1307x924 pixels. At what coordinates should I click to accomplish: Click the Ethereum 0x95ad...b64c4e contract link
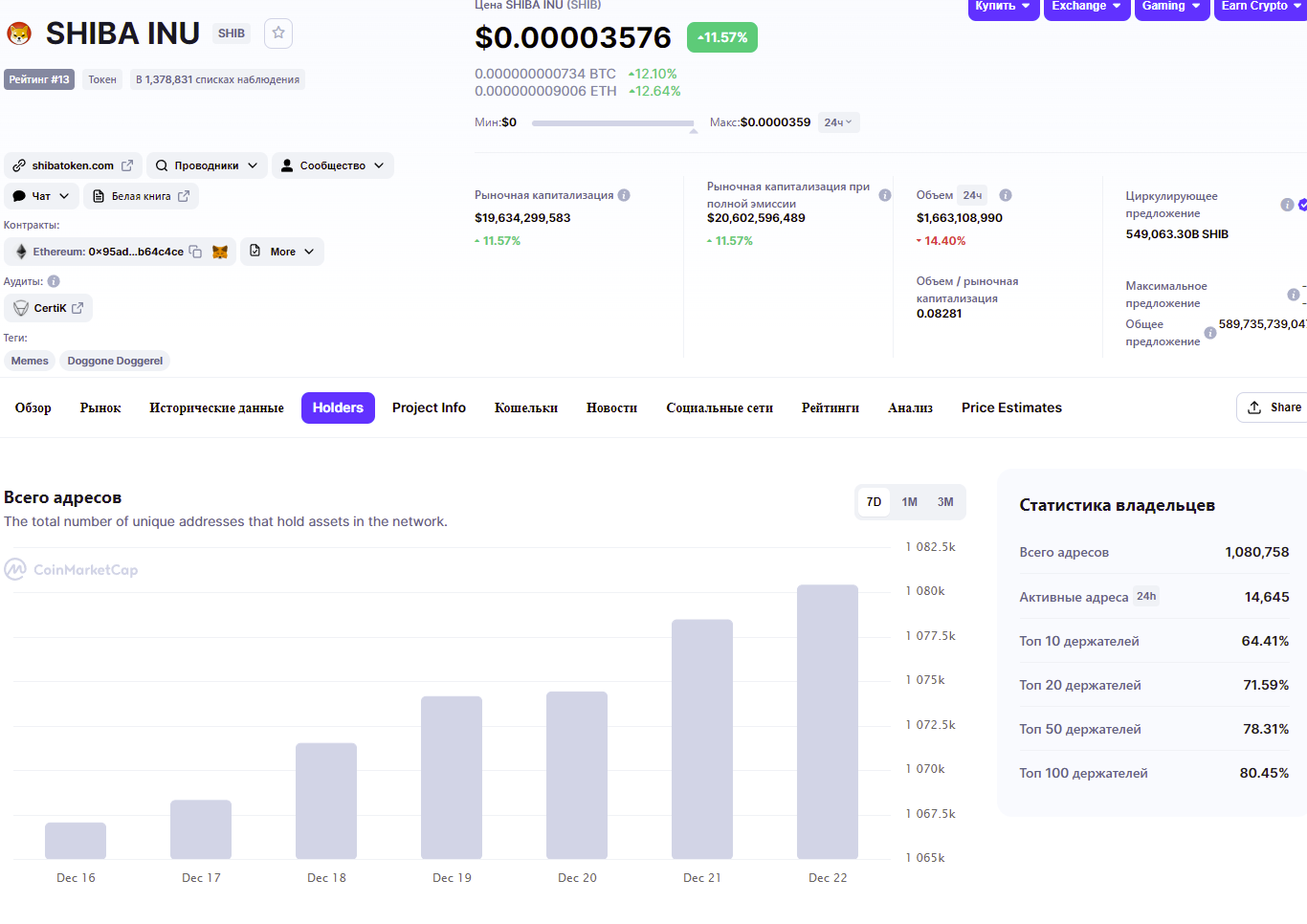tap(108, 252)
